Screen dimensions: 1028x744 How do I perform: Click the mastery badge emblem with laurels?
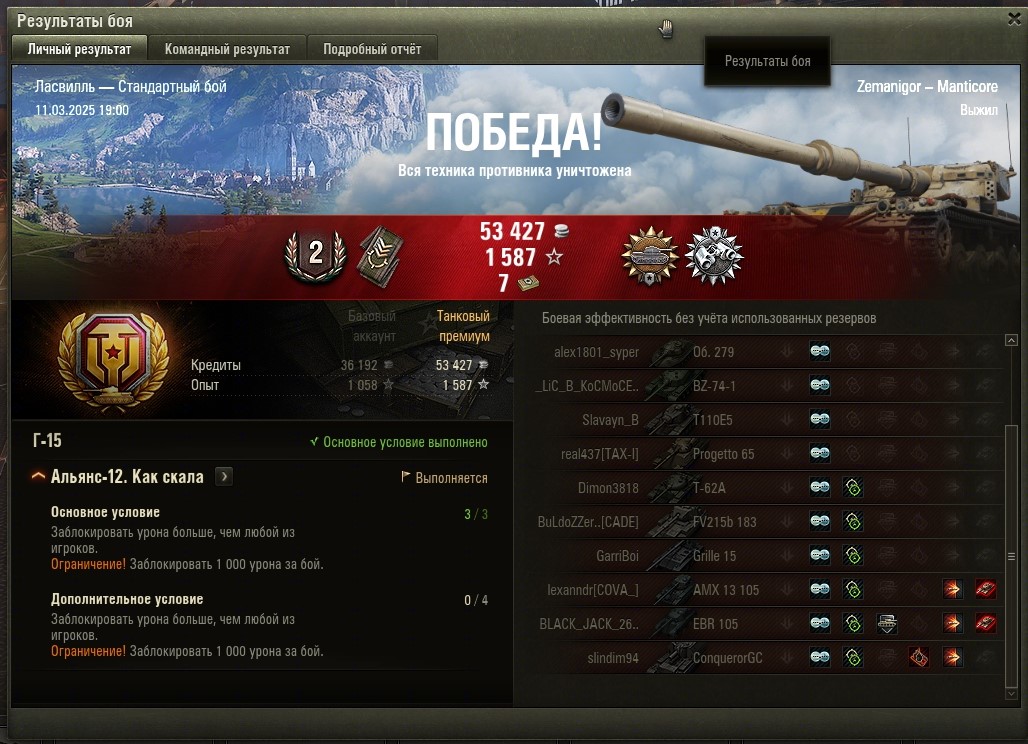click(113, 361)
